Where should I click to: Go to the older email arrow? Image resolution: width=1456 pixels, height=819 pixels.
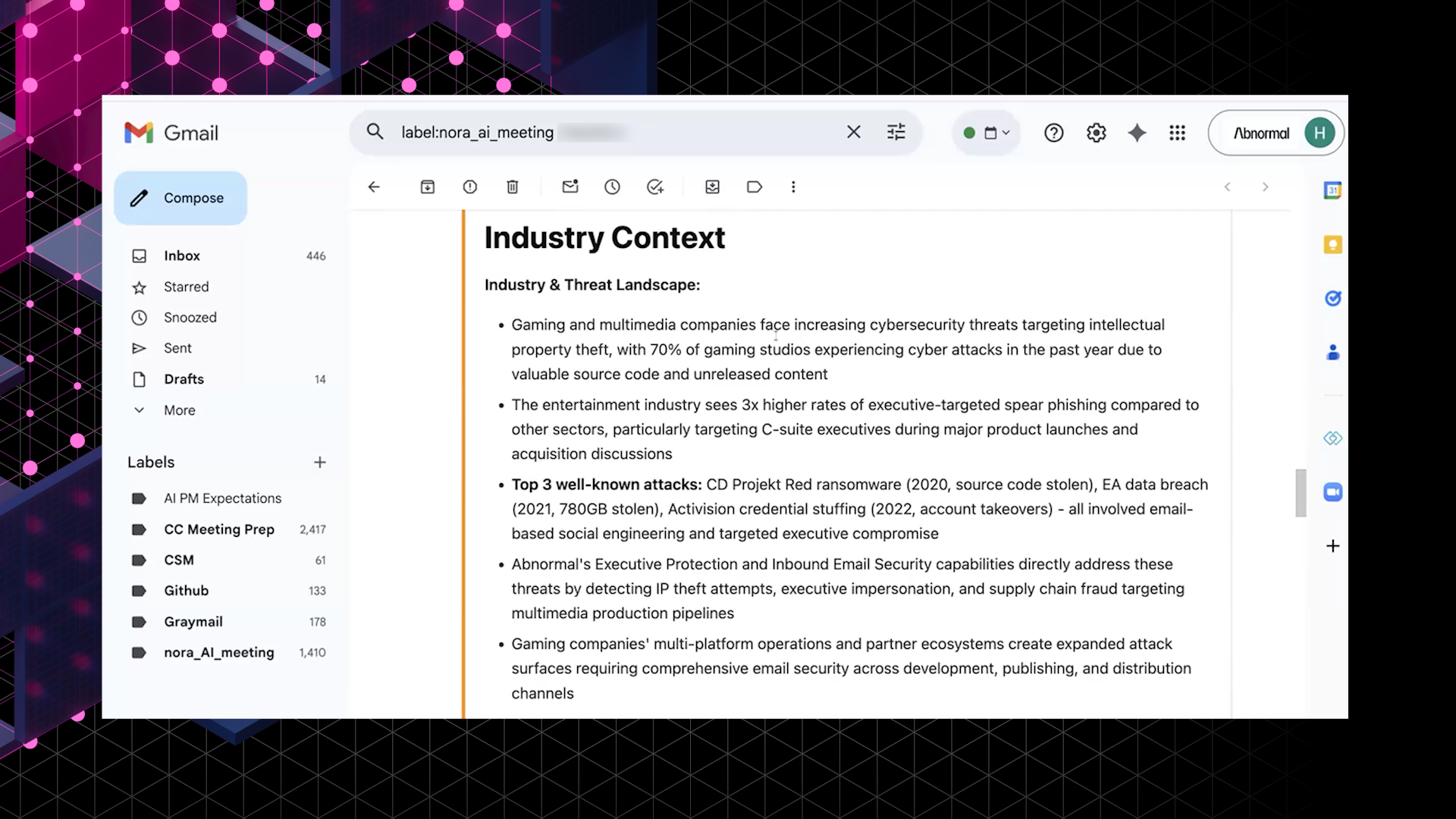pos(1265,187)
